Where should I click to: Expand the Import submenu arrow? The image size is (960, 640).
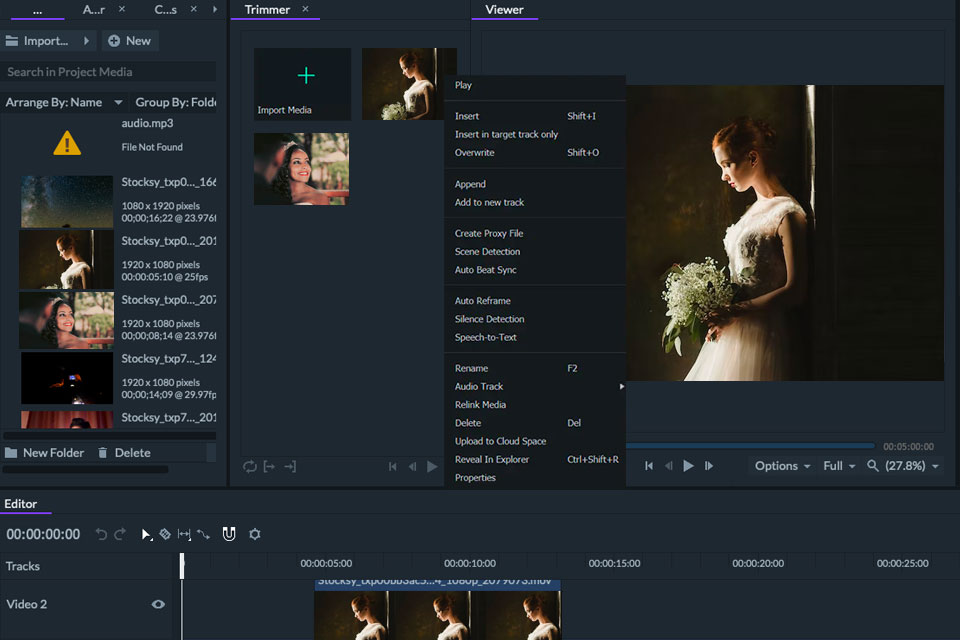point(86,41)
